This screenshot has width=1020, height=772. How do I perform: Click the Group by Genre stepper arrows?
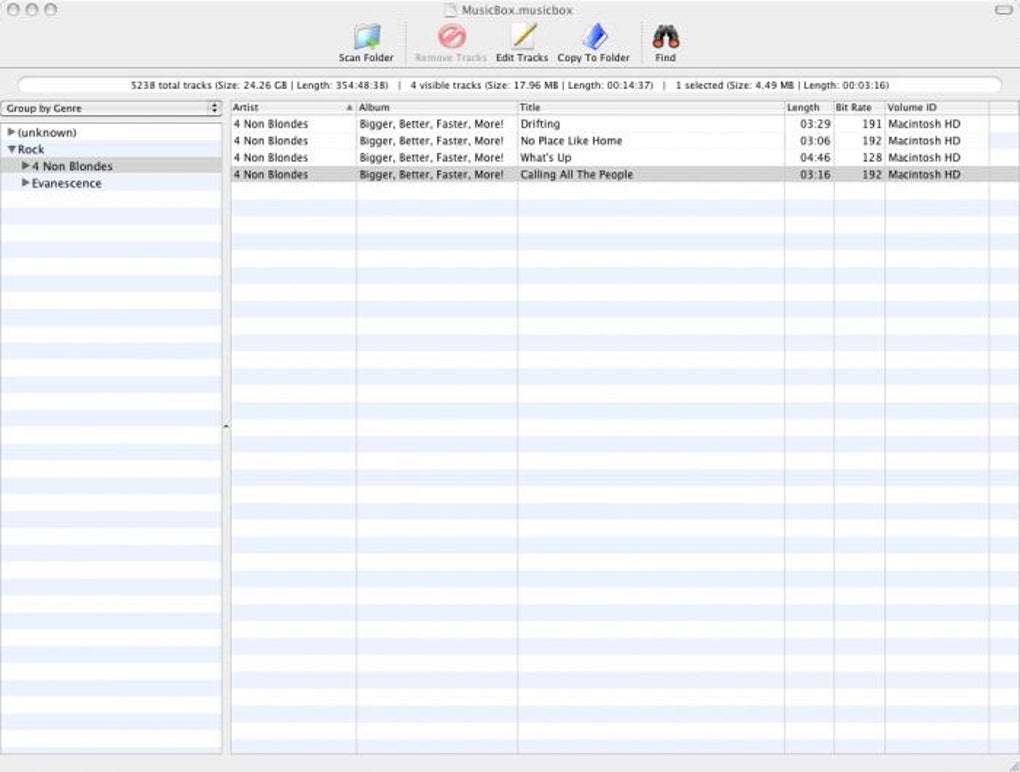pos(215,107)
